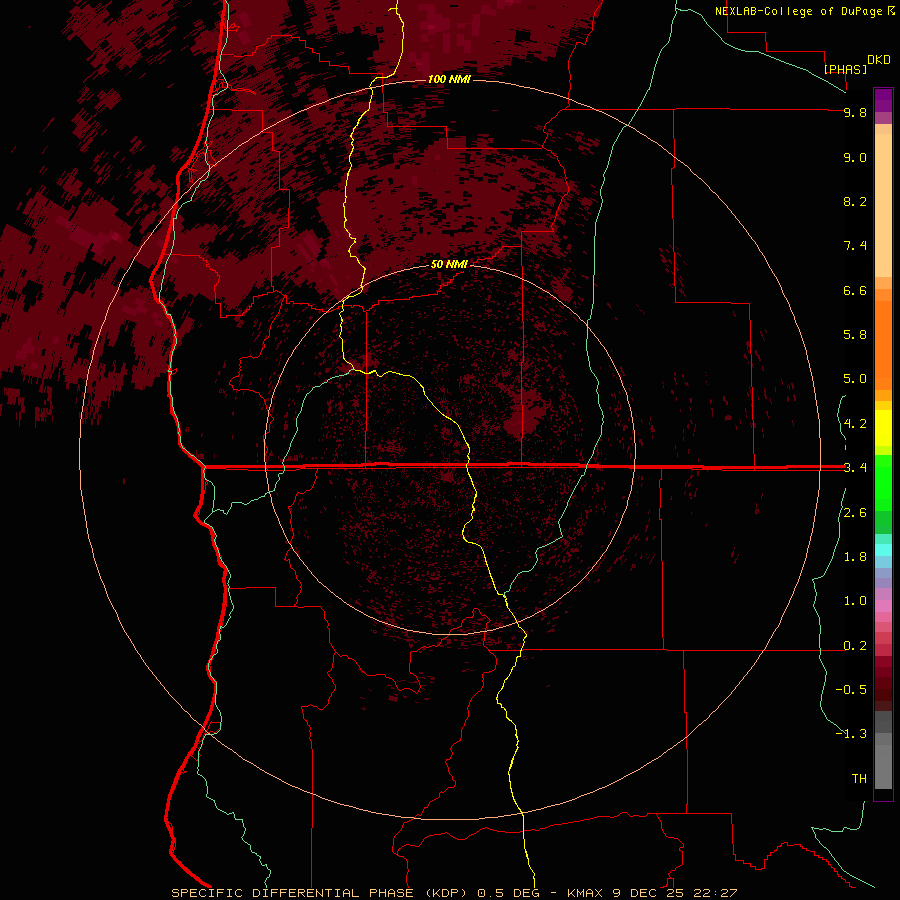Click the 9.8 scale value
The width and height of the screenshot is (900, 900).
pos(855,113)
